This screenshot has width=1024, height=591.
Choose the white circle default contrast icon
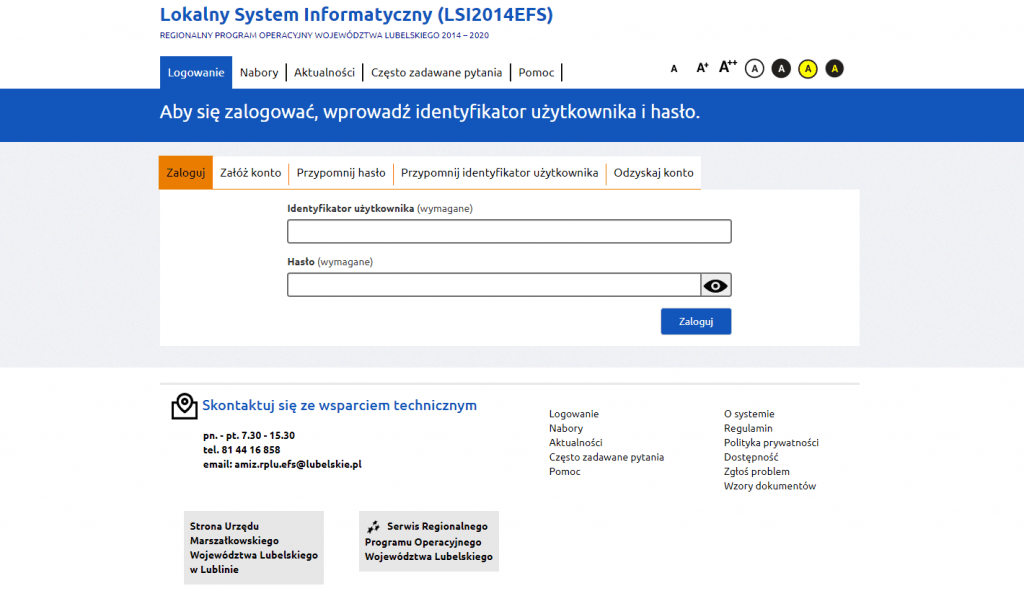coord(755,68)
